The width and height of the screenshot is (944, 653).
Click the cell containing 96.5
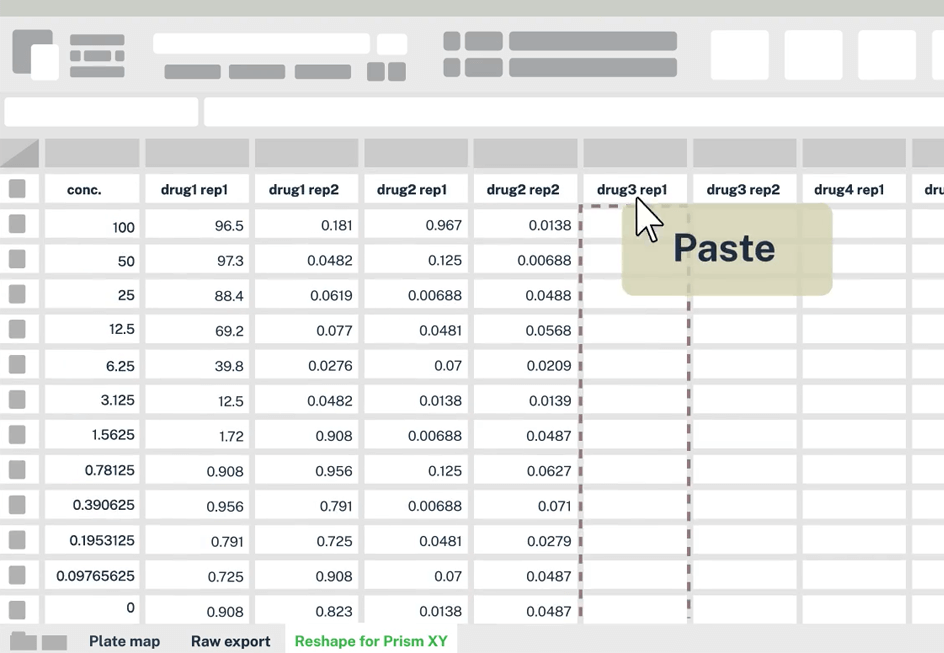pos(197,226)
